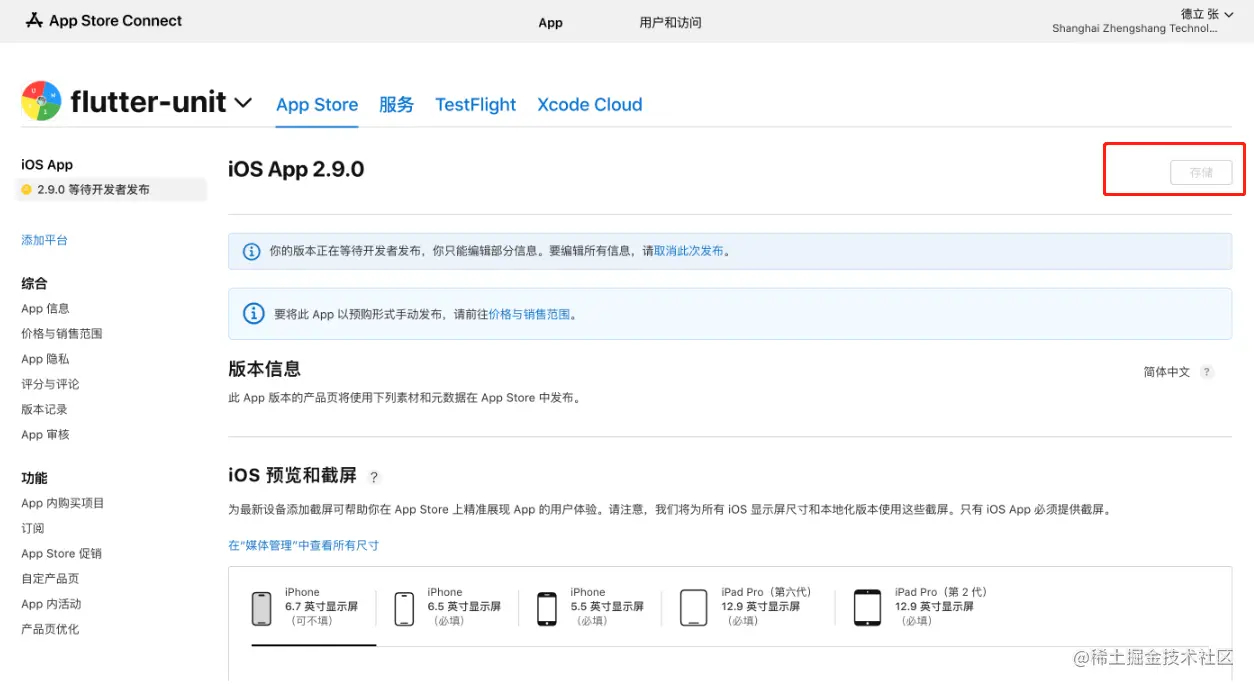Click the 取消此次发布 link

point(689,251)
